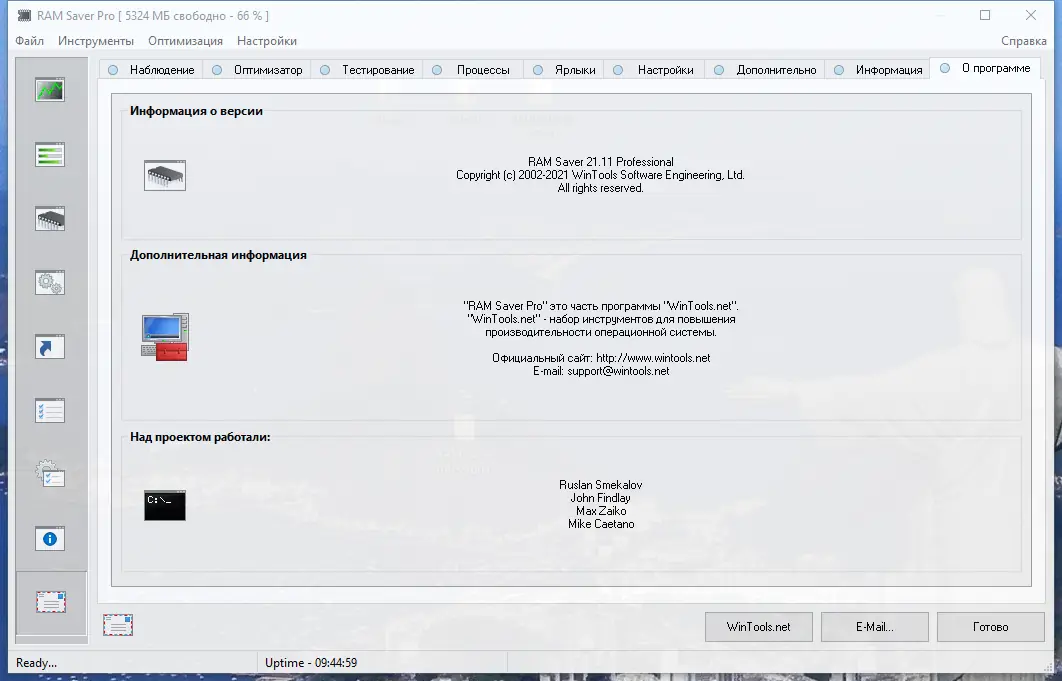This screenshot has width=1062, height=681.
Task: Click the computer icon in Дополнительная информация section
Action: coord(164,335)
